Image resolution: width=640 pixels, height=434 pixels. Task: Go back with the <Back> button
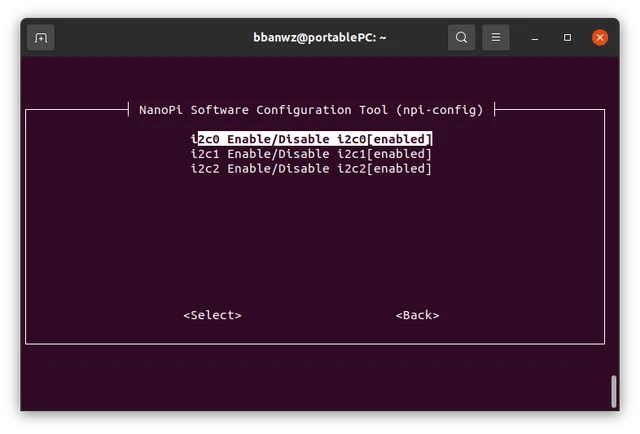click(x=418, y=315)
